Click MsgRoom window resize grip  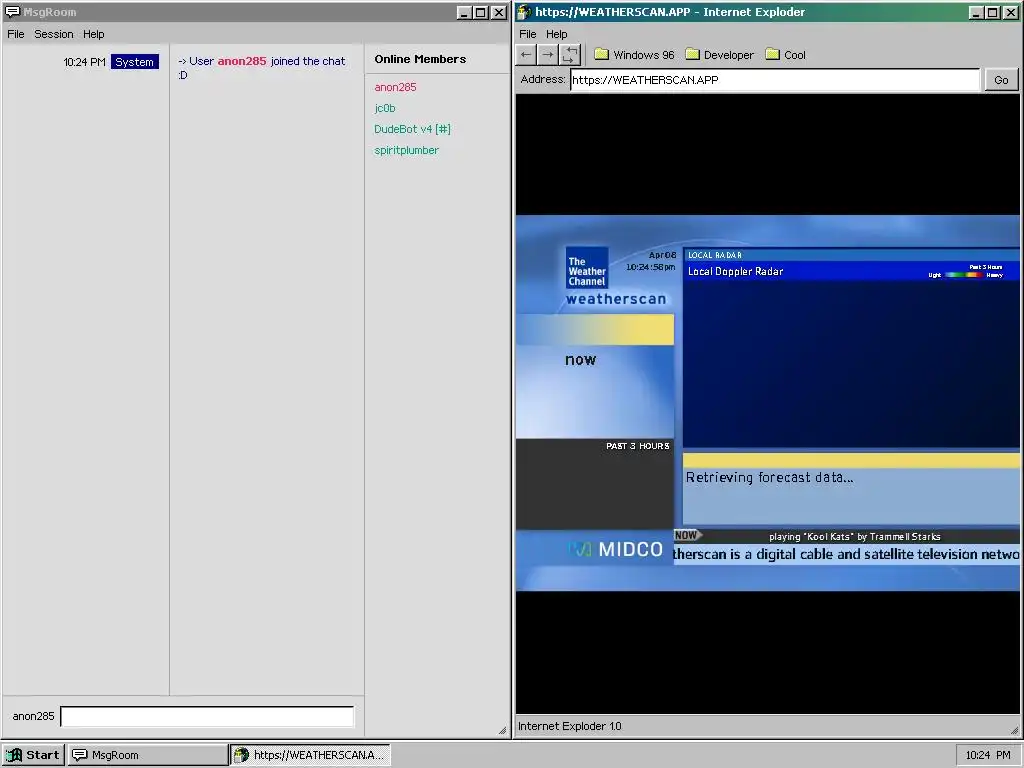503,730
